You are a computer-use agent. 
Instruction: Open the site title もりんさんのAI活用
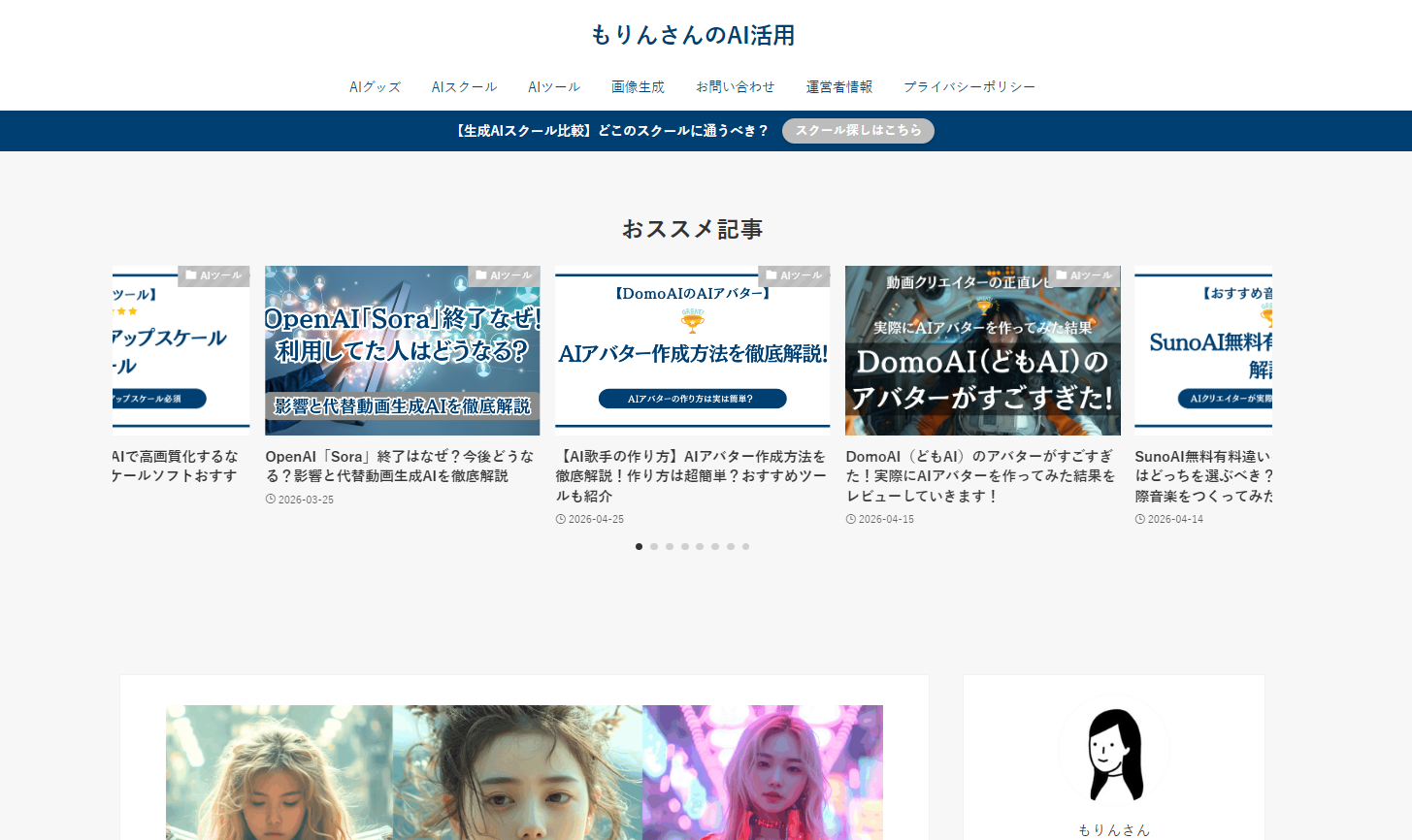point(693,35)
